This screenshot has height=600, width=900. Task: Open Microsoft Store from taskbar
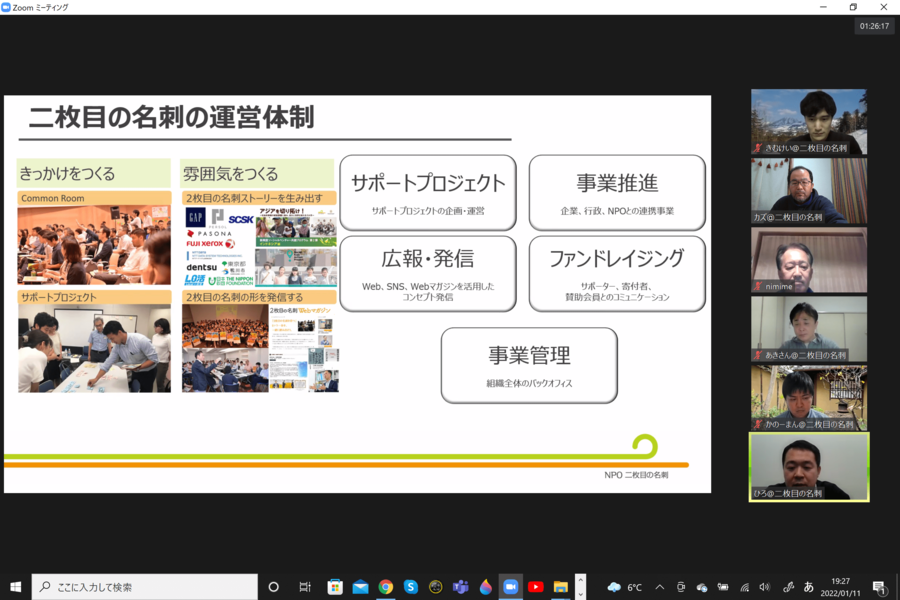(335, 587)
